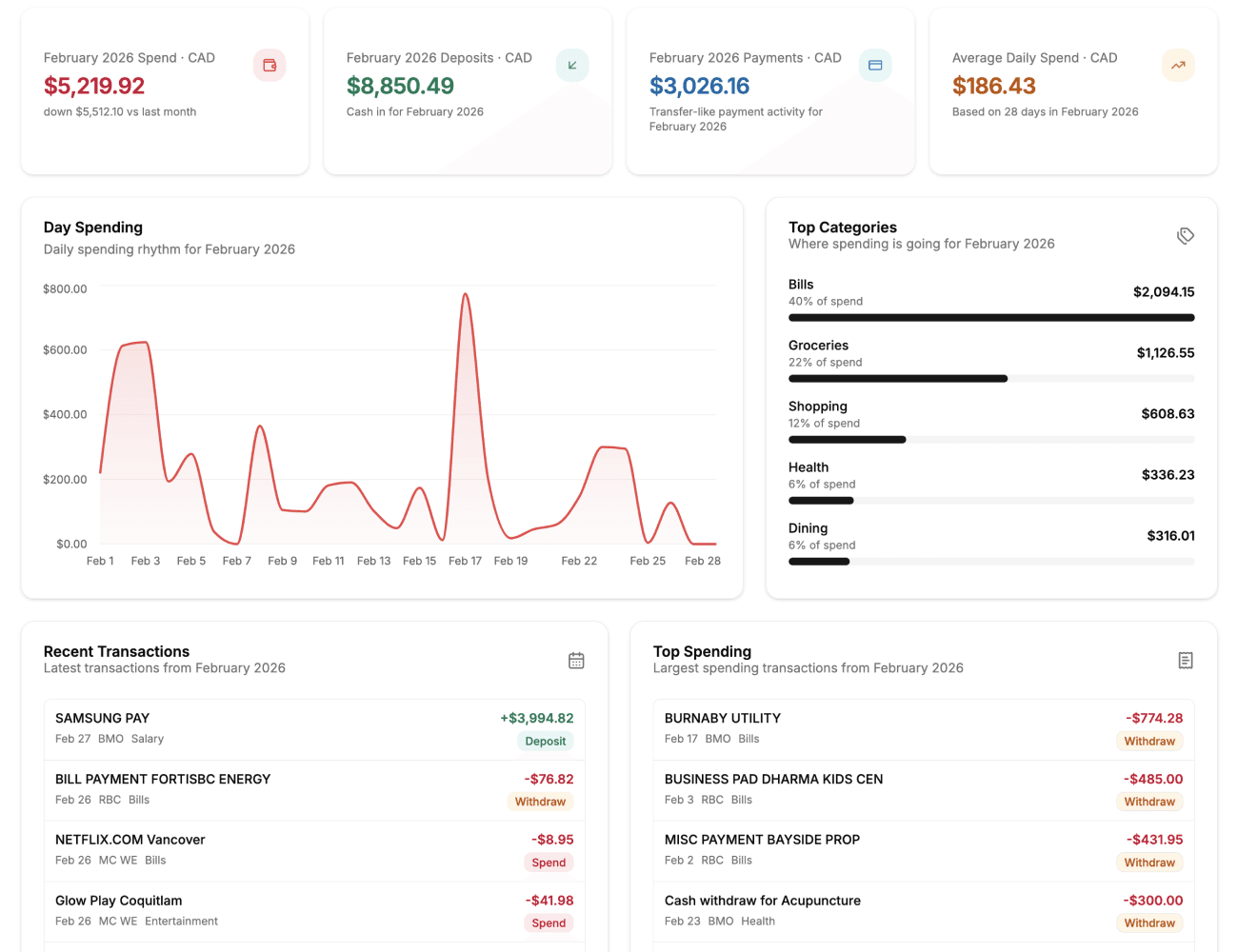Click the Bills category progress bar
1238x952 pixels.
pos(990,317)
